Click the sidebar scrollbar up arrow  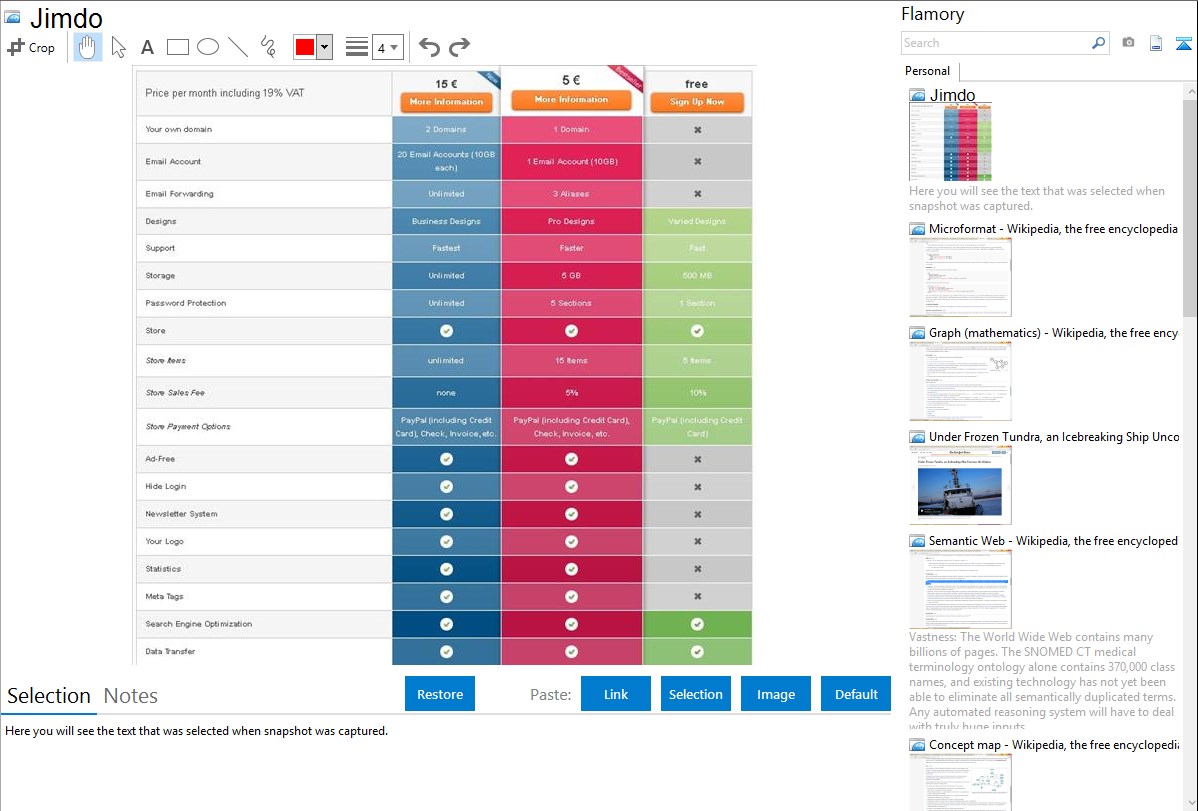[x=1190, y=92]
